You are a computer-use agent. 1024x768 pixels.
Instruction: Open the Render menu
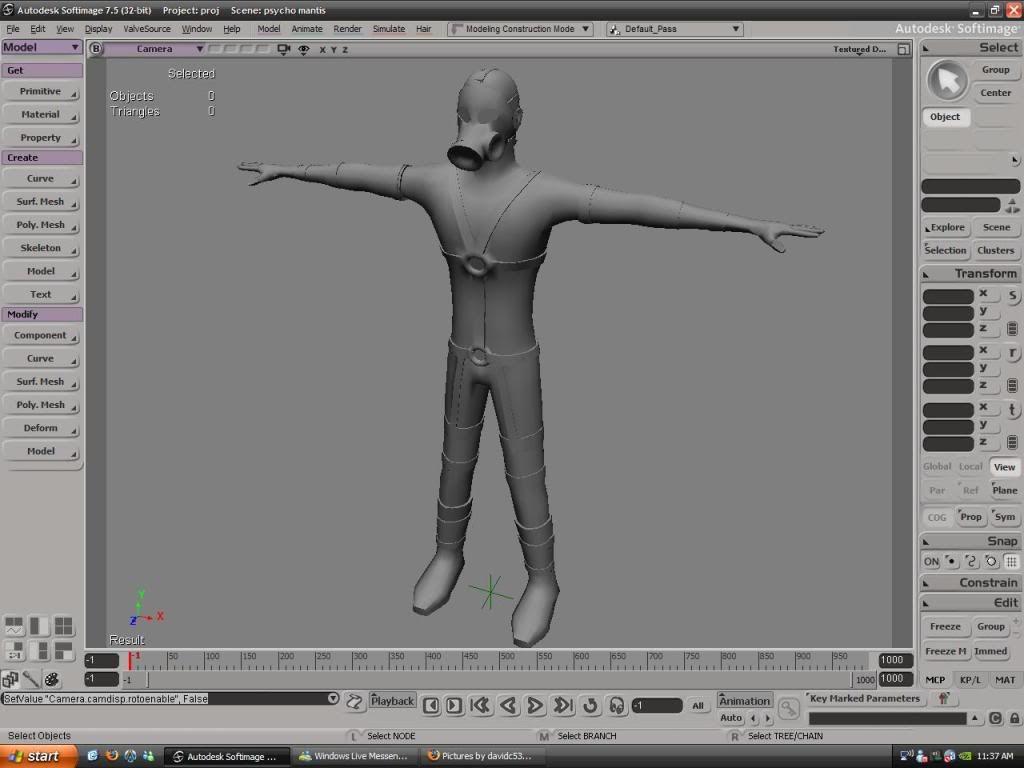347,29
